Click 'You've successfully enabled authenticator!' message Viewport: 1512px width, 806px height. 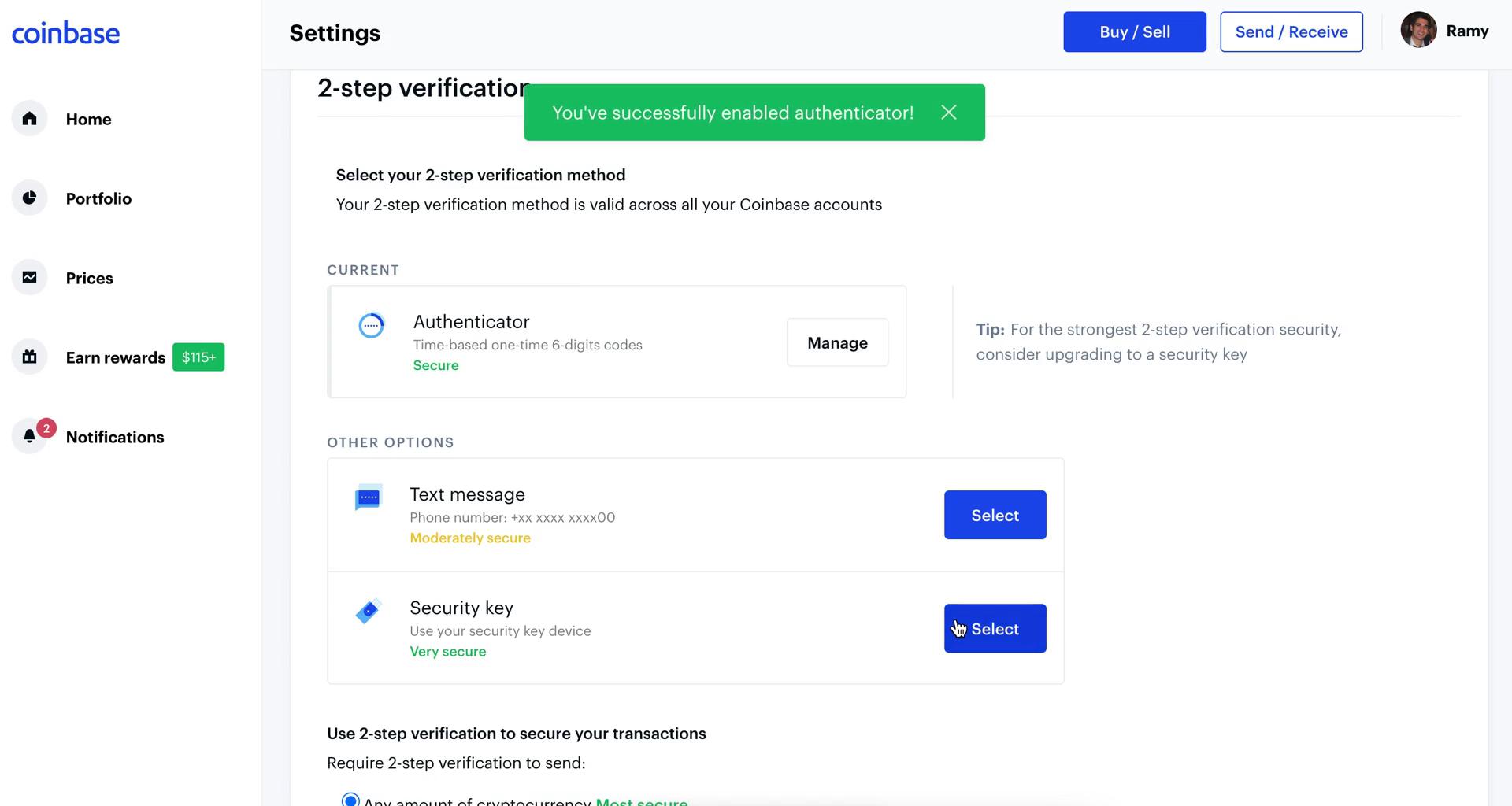(x=732, y=113)
